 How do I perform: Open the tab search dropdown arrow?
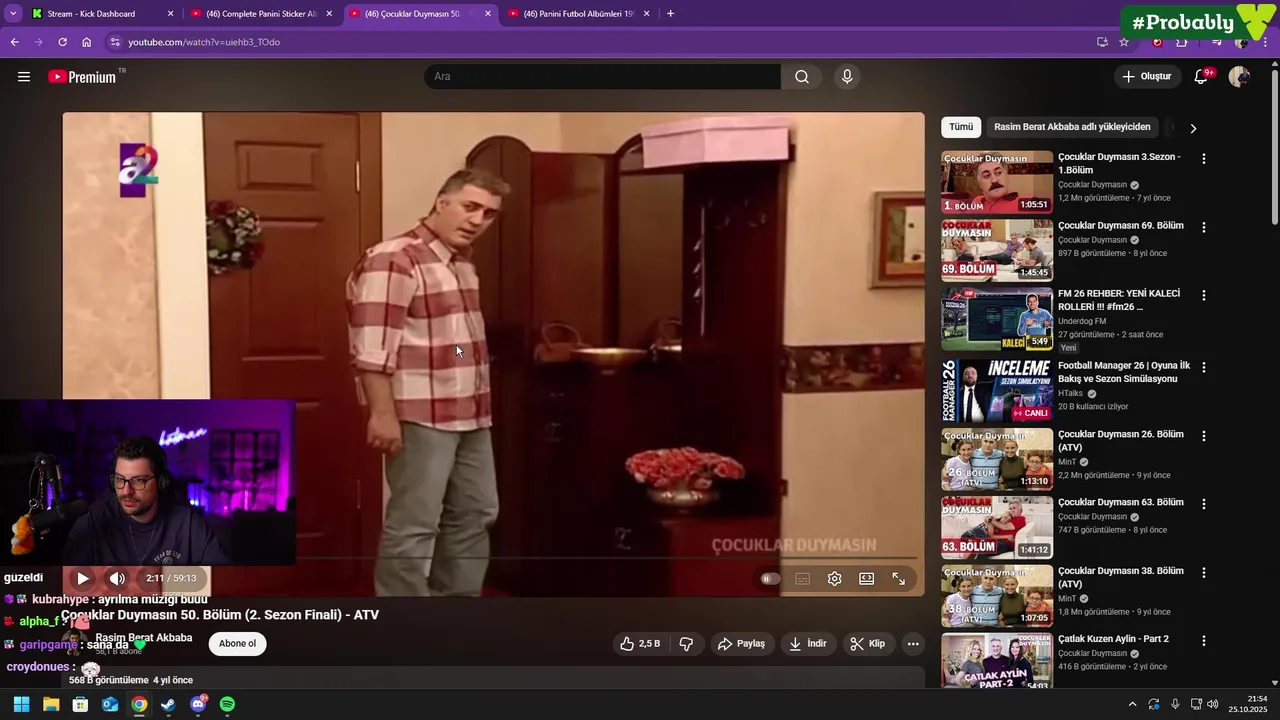point(13,14)
